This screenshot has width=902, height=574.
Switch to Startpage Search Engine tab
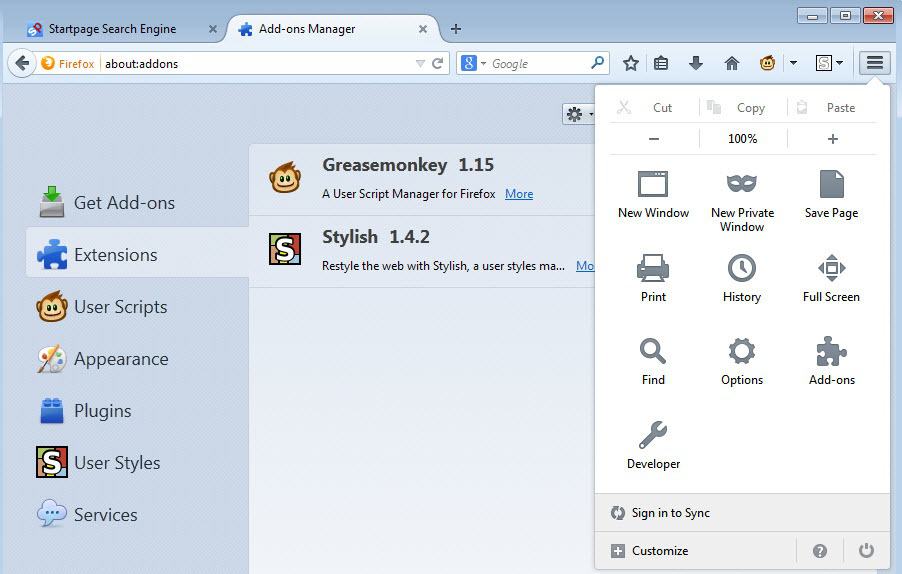coord(113,29)
